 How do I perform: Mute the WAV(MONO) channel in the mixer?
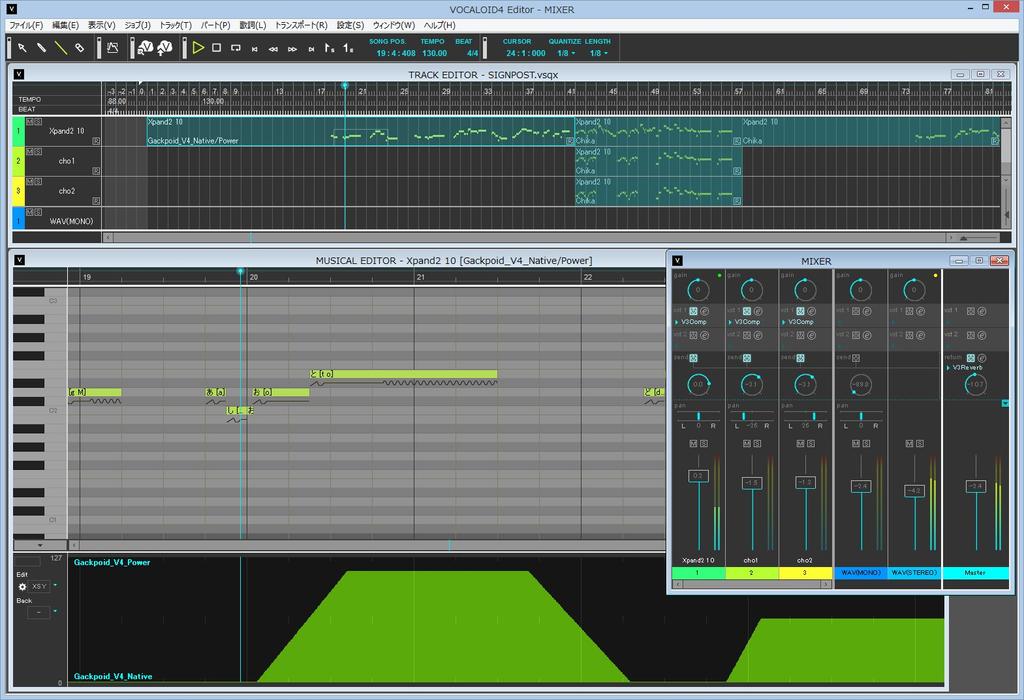tap(856, 443)
